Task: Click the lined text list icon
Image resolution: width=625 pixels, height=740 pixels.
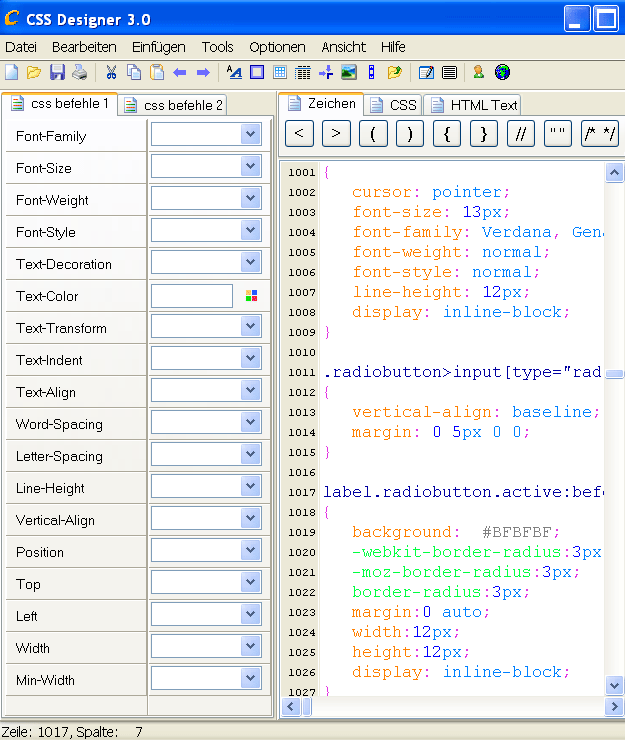Action: [x=449, y=72]
